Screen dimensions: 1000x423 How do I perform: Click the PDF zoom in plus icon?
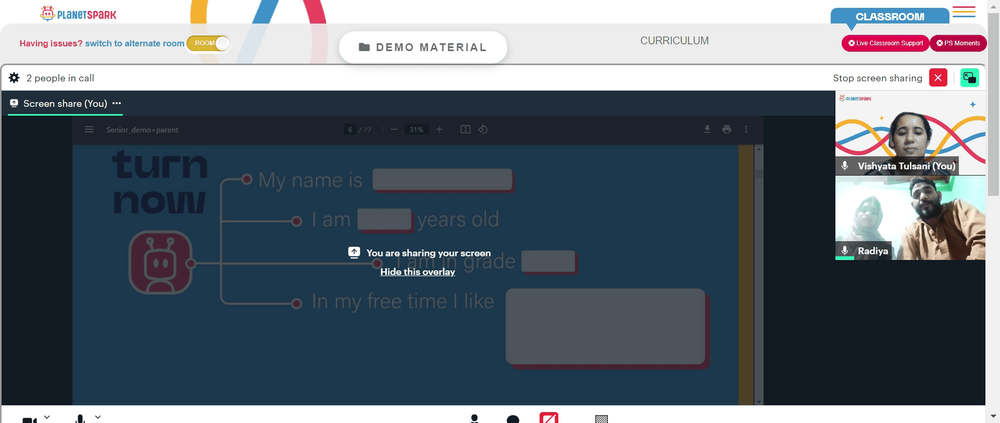coord(439,130)
